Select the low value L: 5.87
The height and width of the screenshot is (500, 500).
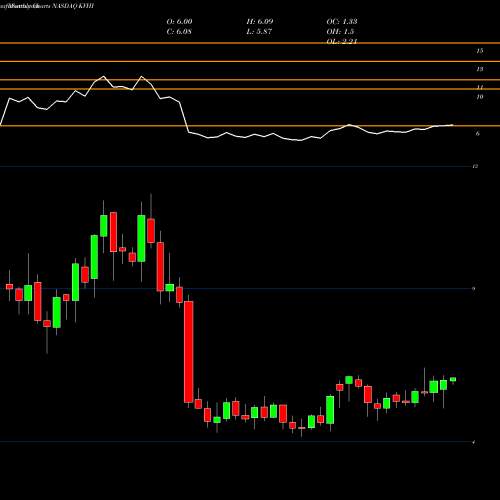[x=259, y=32]
